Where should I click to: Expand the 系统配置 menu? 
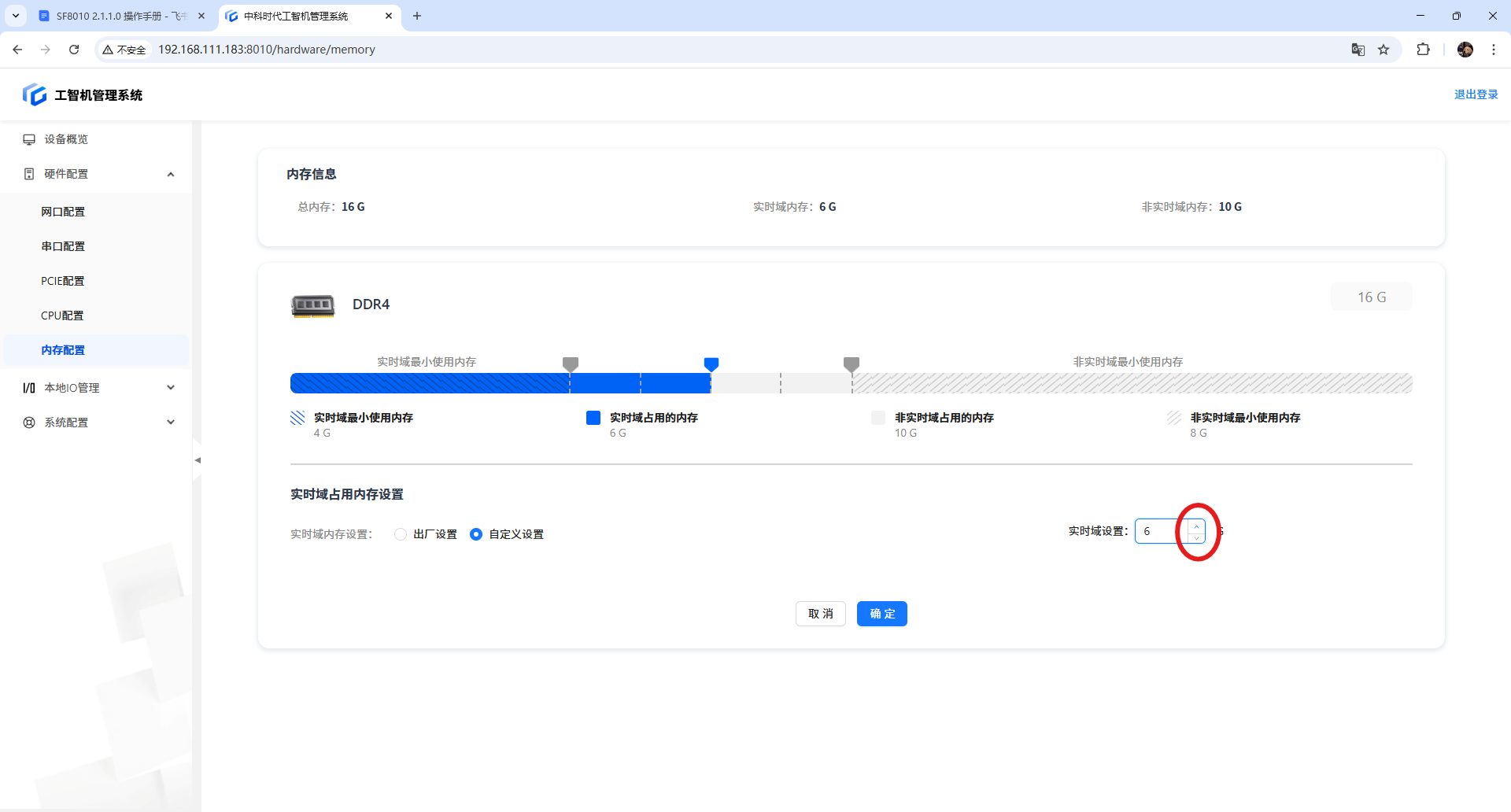[171, 423]
